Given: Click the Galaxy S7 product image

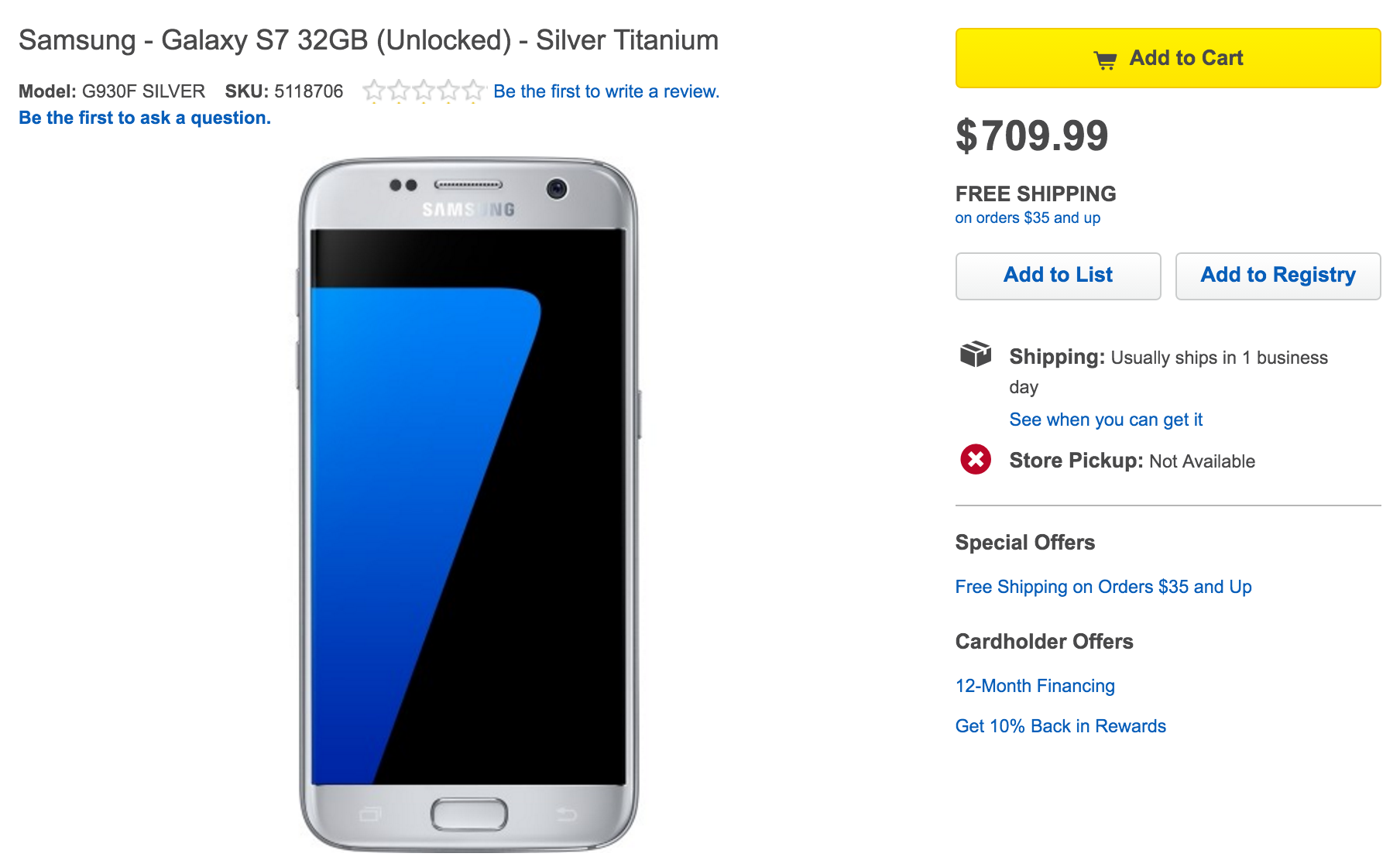Looking at the screenshot, I should pyautogui.click(x=468, y=503).
